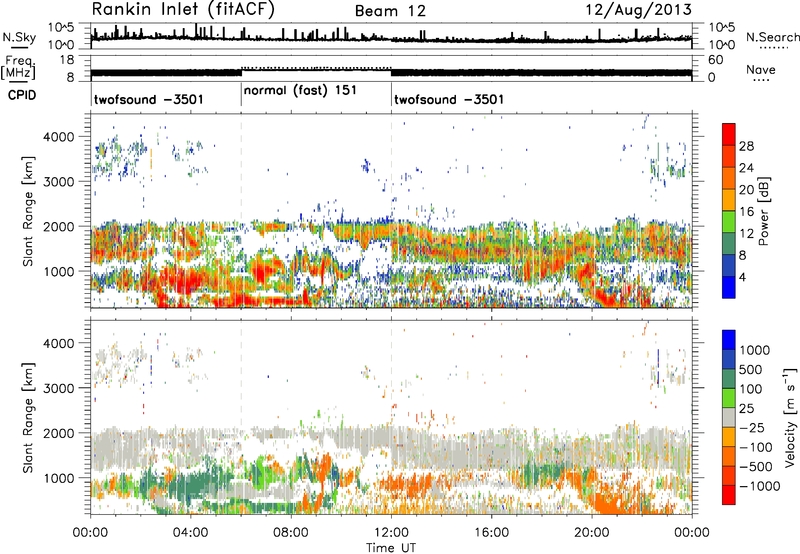Click the "-1000" tick on Velocity colorbar

click(x=759, y=486)
